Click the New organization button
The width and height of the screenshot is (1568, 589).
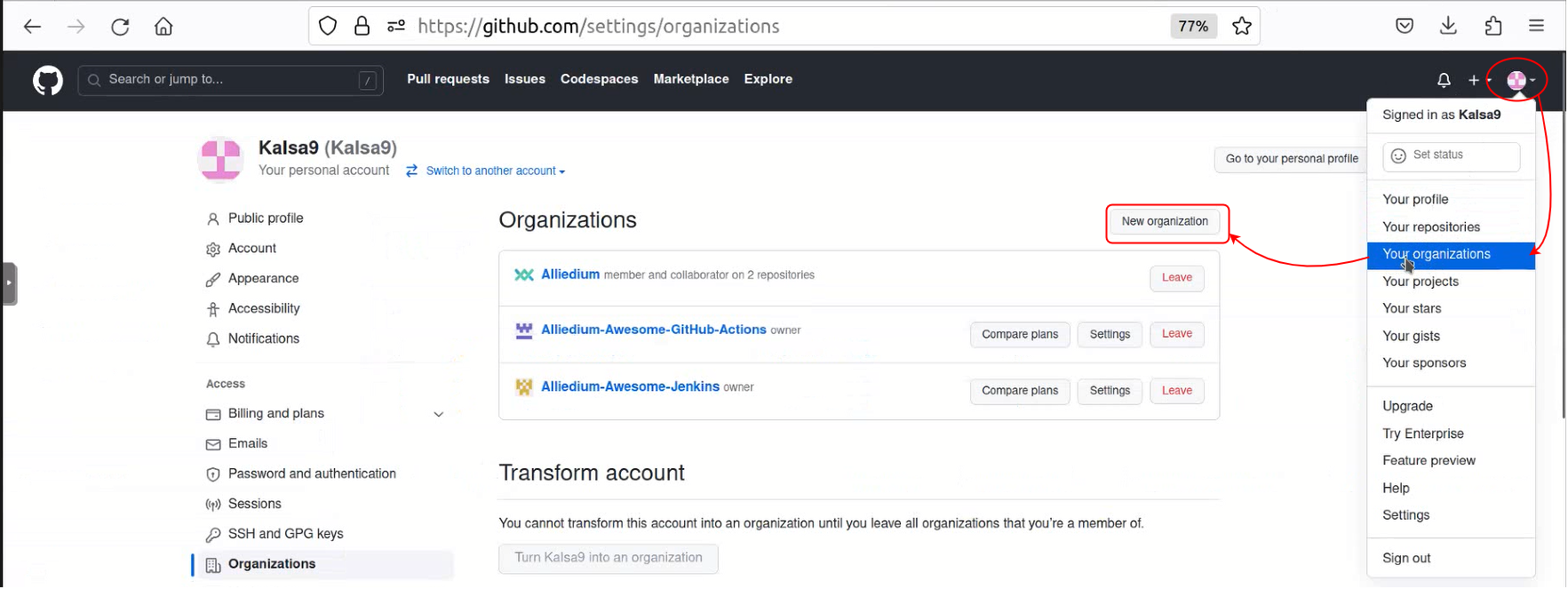[1164, 222]
